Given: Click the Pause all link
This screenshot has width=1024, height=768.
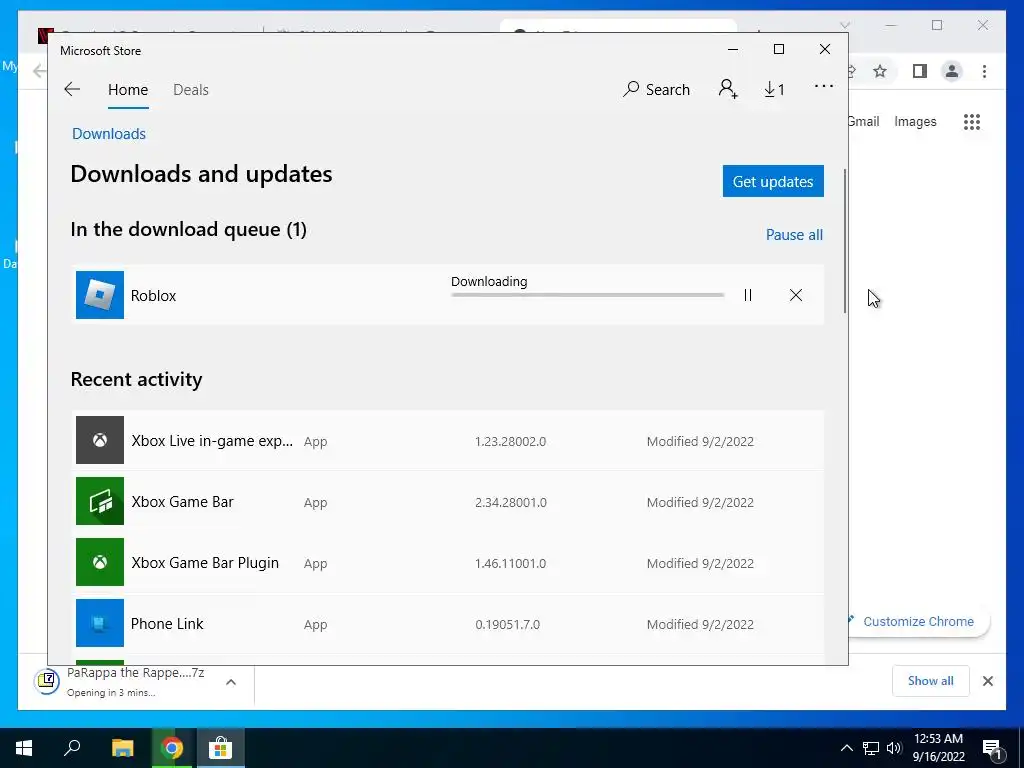Looking at the screenshot, I should point(794,234).
